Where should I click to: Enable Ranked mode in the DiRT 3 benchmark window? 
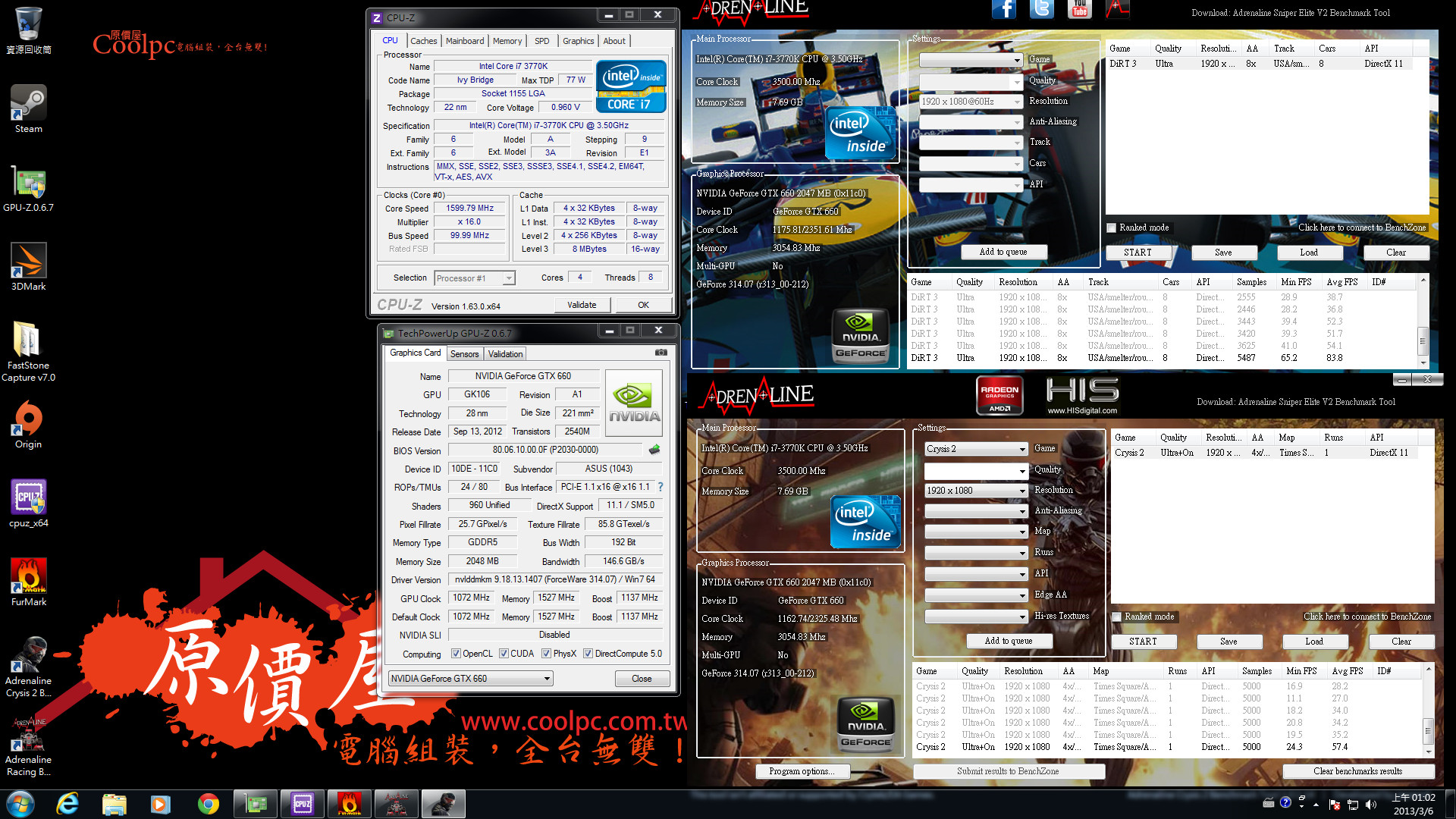click(x=1112, y=227)
